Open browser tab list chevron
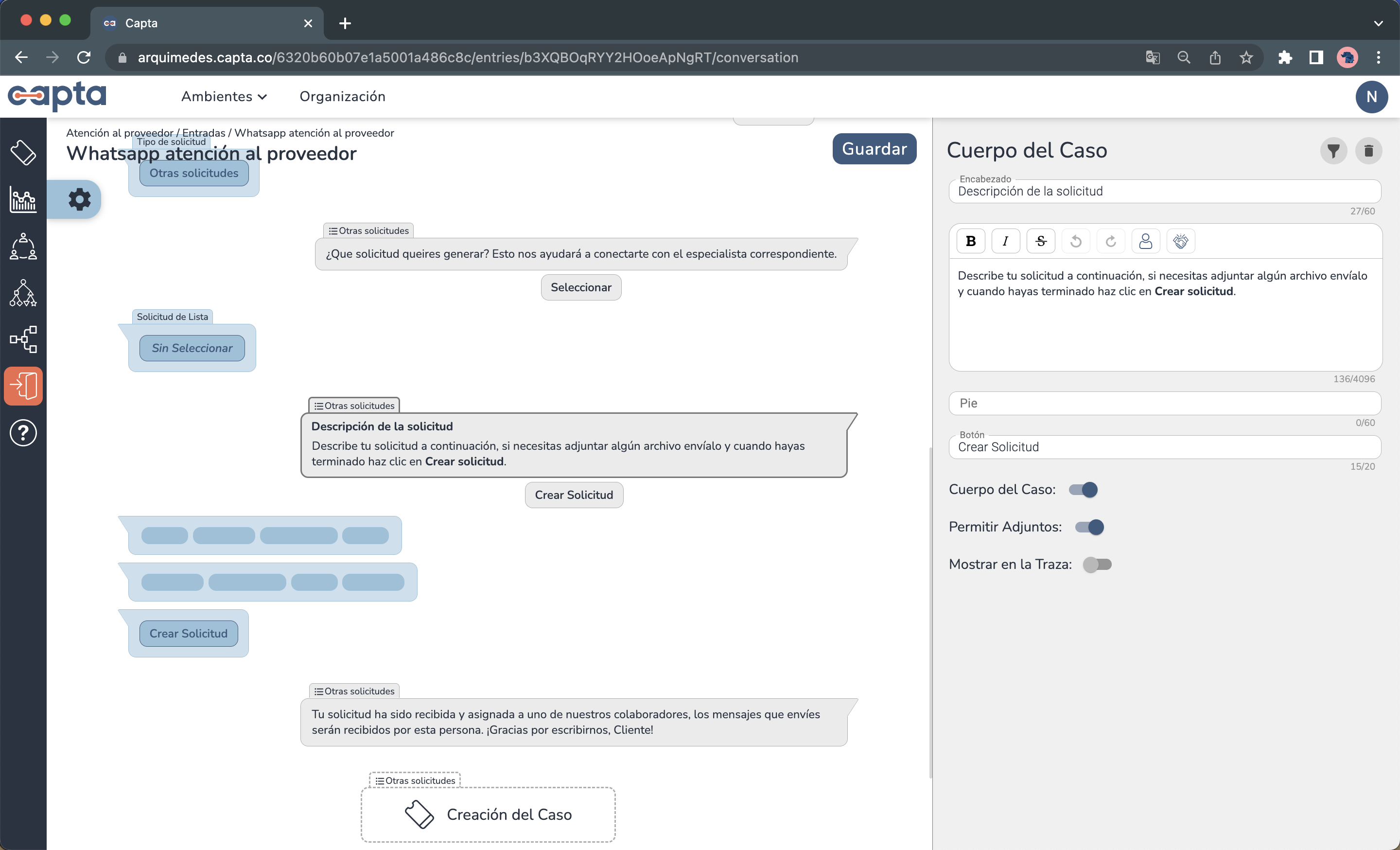Screen dimensions: 1400x850 (1378, 23)
